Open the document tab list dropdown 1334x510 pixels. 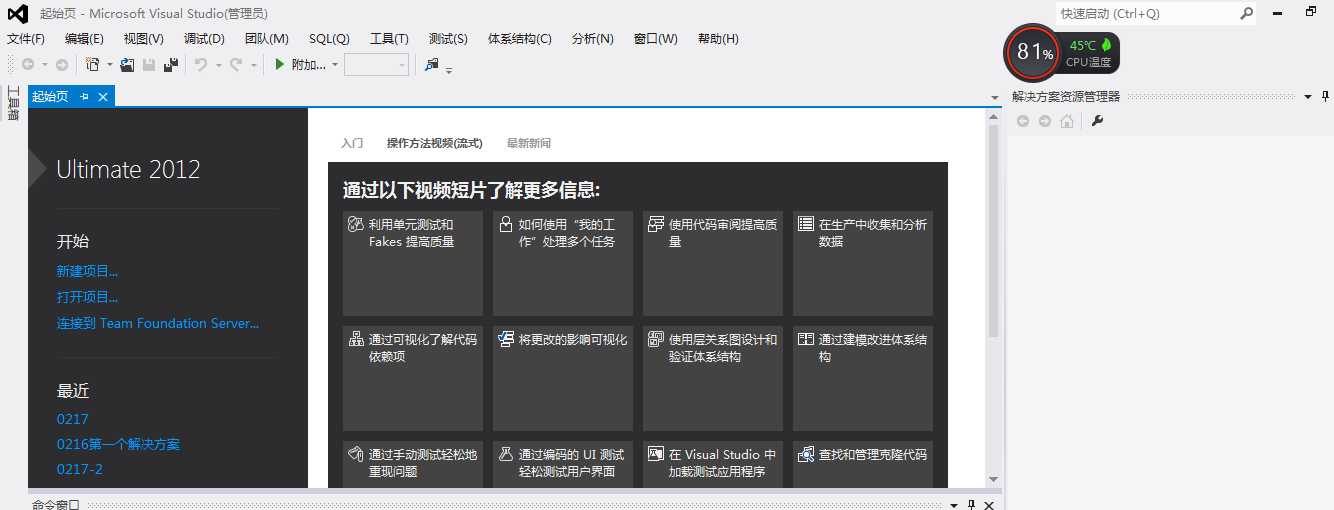(994, 98)
